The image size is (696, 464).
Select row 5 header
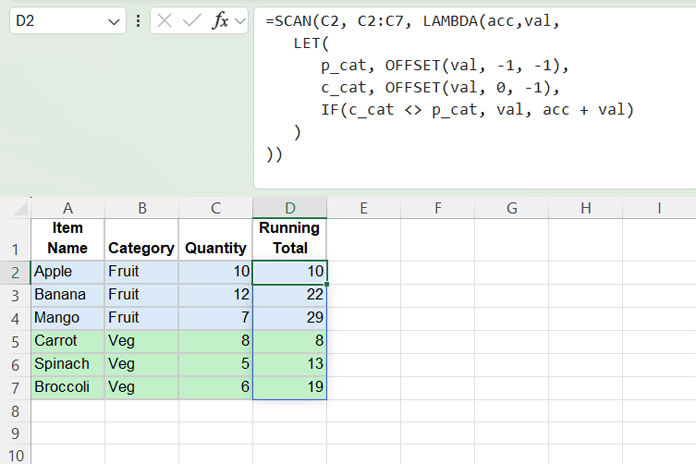[15, 342]
